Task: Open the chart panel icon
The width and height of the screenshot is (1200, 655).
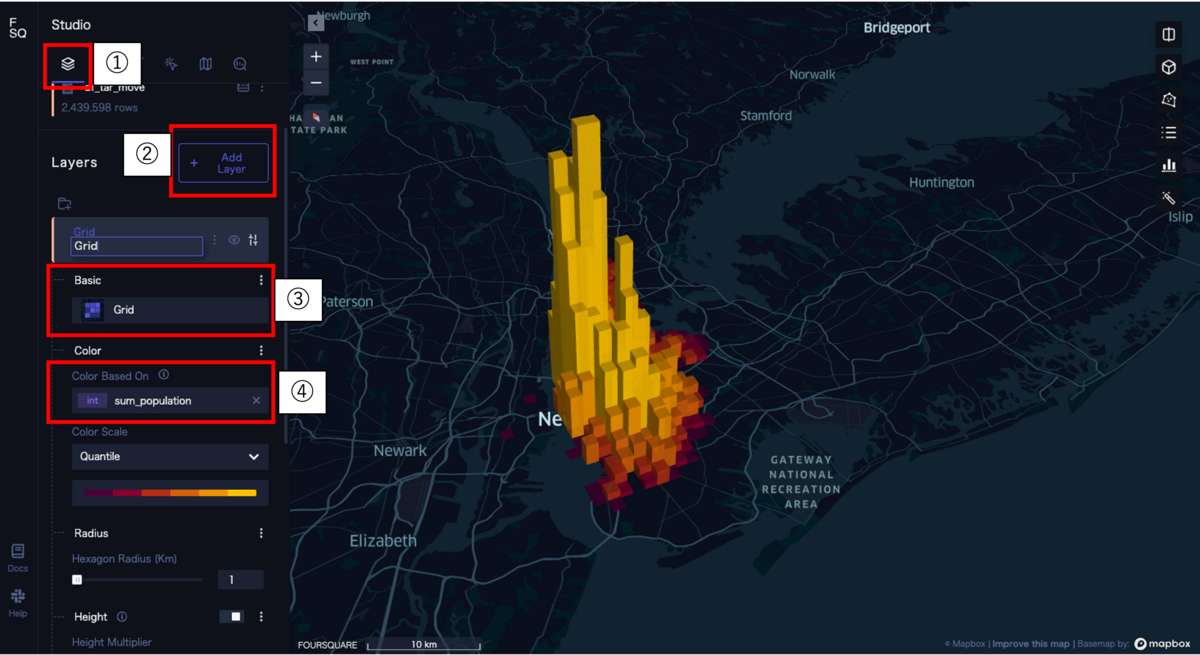Action: coord(1168,166)
